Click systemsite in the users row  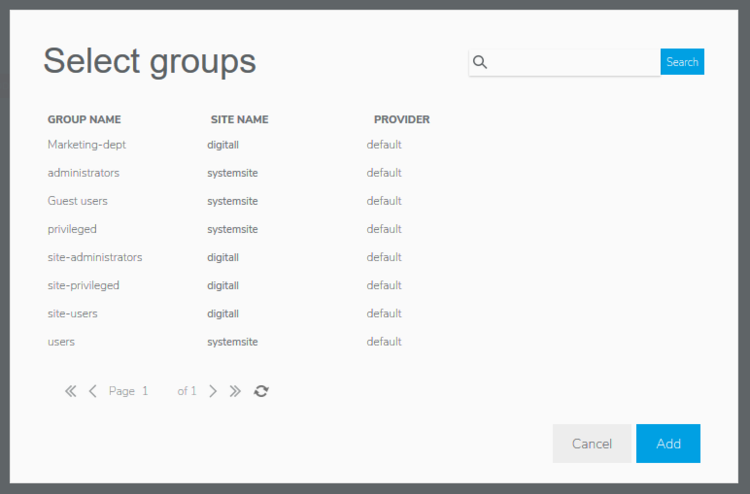tap(232, 342)
